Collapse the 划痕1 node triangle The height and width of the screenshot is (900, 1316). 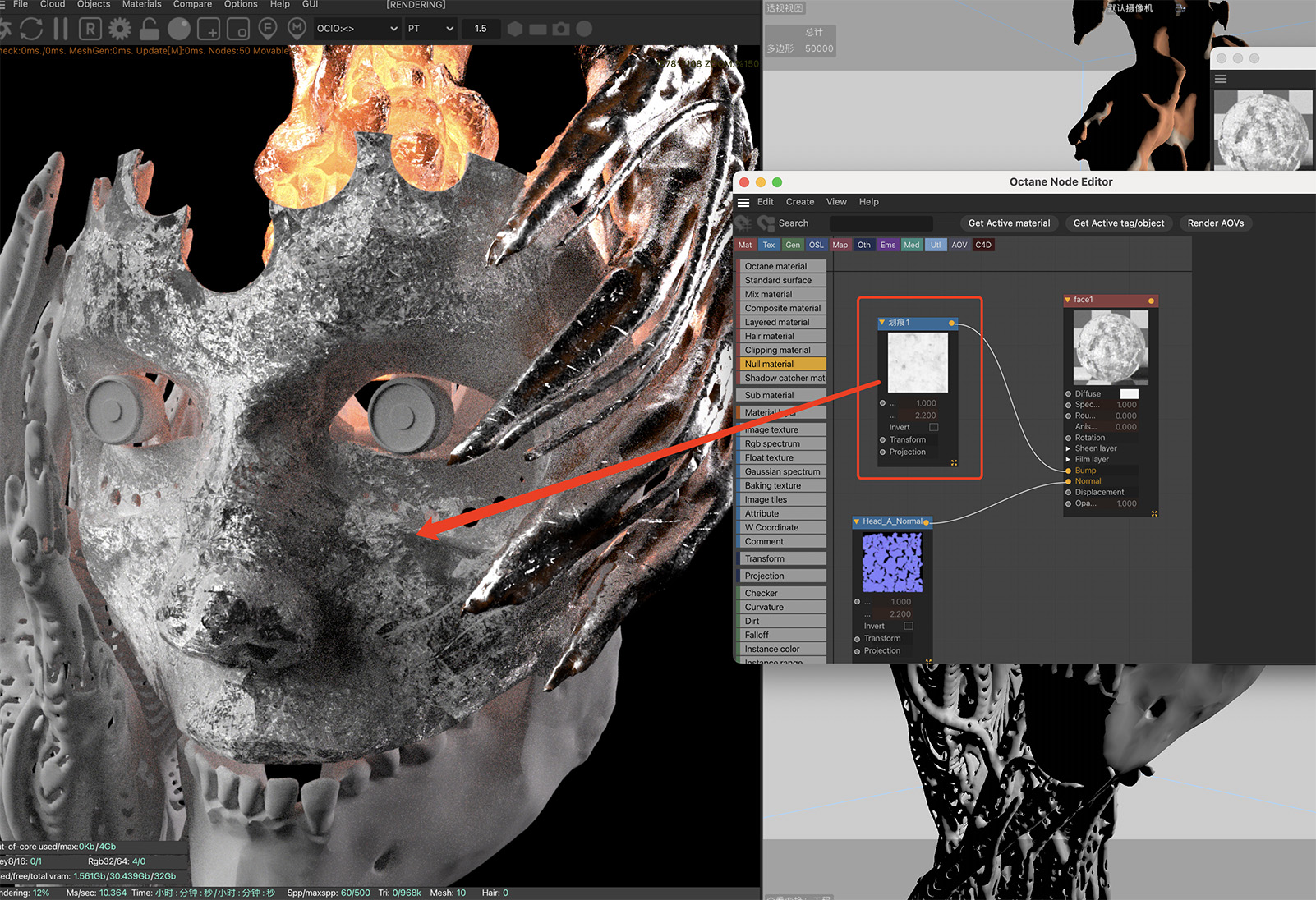(882, 323)
